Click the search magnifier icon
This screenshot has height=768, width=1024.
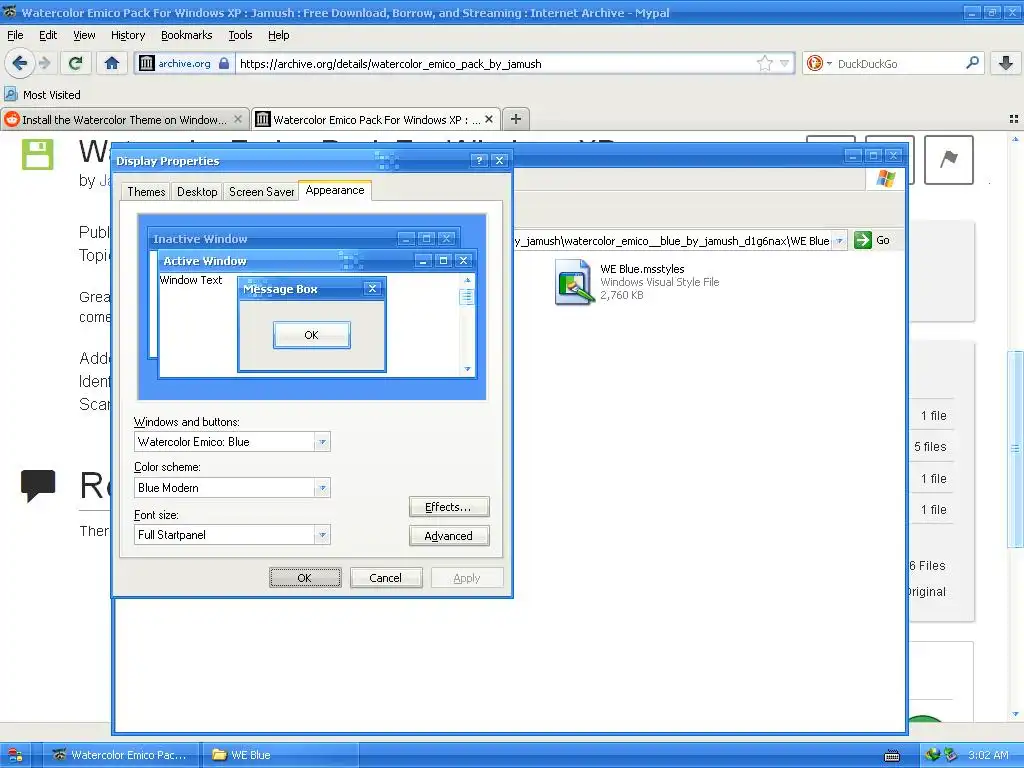click(x=972, y=63)
